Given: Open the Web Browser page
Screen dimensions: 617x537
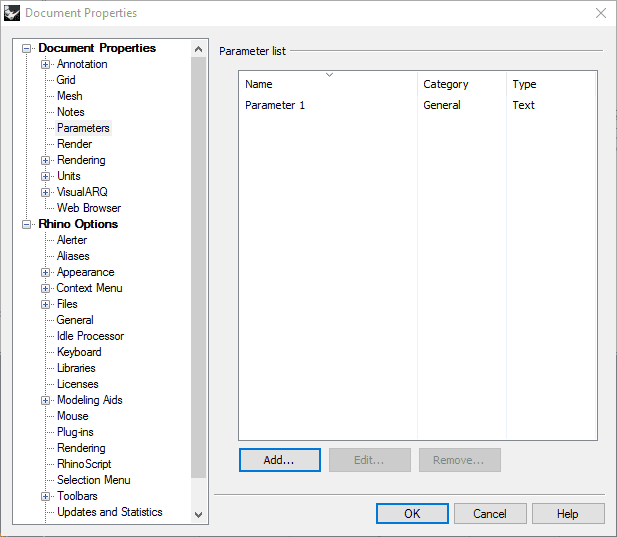Looking at the screenshot, I should point(89,208).
